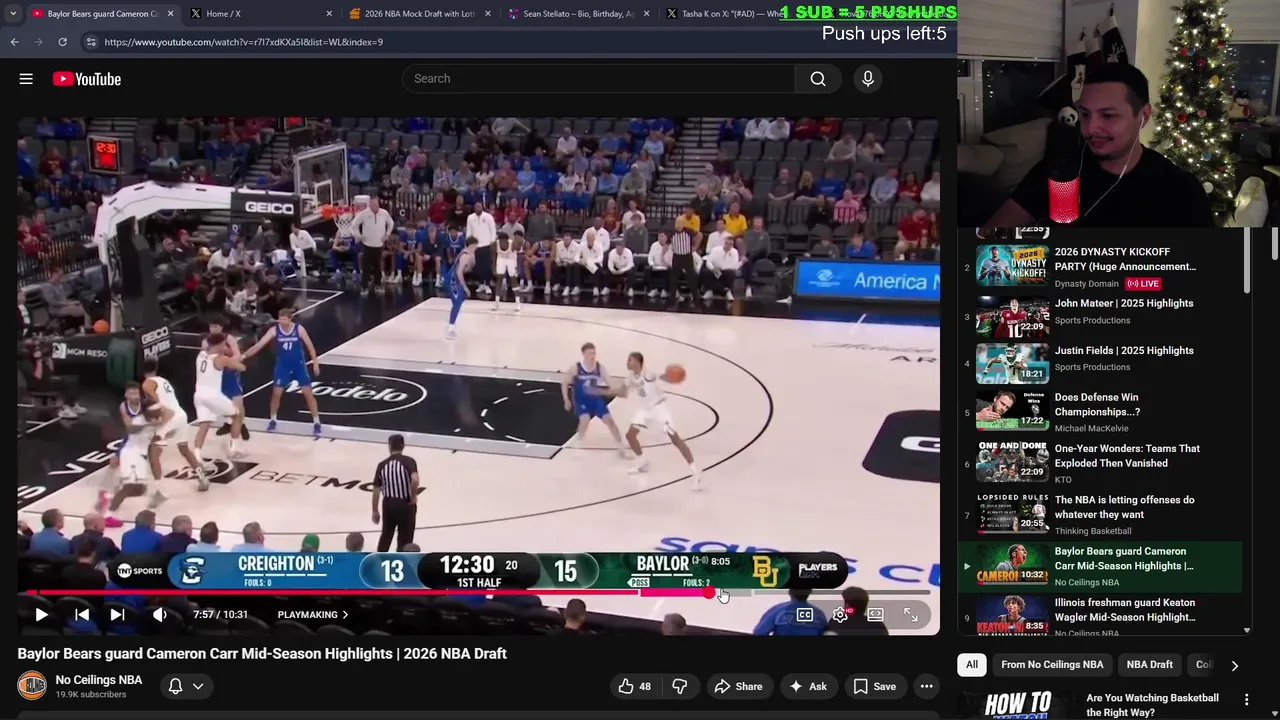1280x720 pixels.
Task: Click the search magnifier button
Action: 818,79
